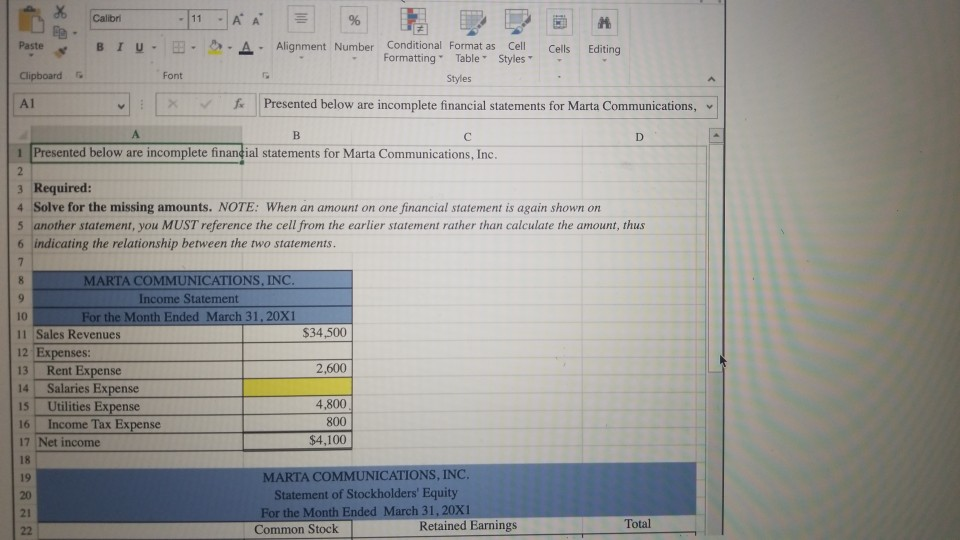Click the Increase Font Size icon
This screenshot has width=960, height=540.
pos(238,20)
